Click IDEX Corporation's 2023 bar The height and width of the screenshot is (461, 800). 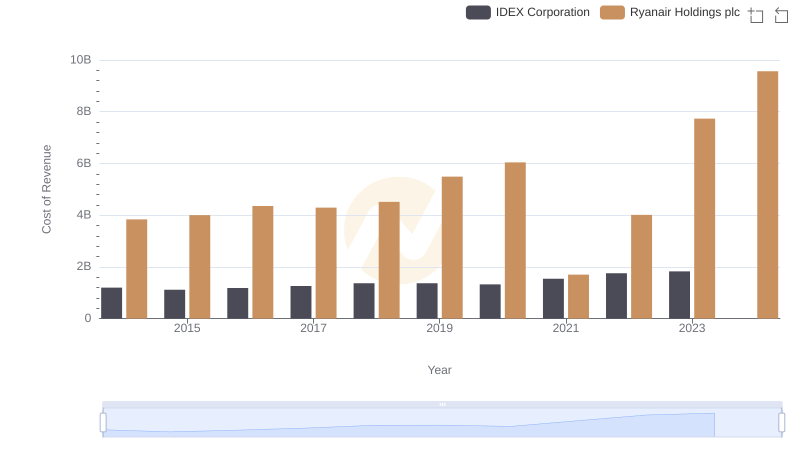click(x=679, y=295)
